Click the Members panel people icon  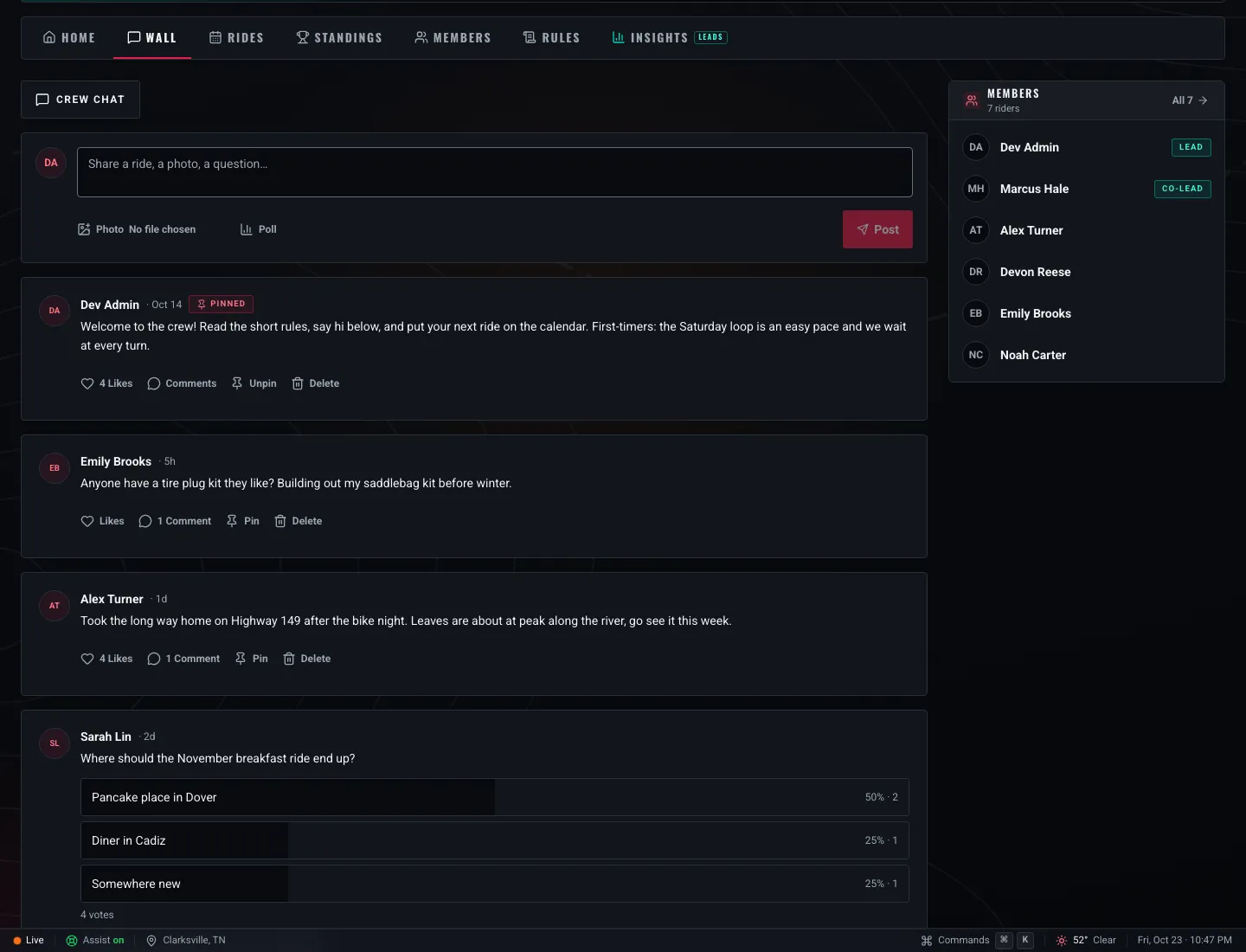972,100
